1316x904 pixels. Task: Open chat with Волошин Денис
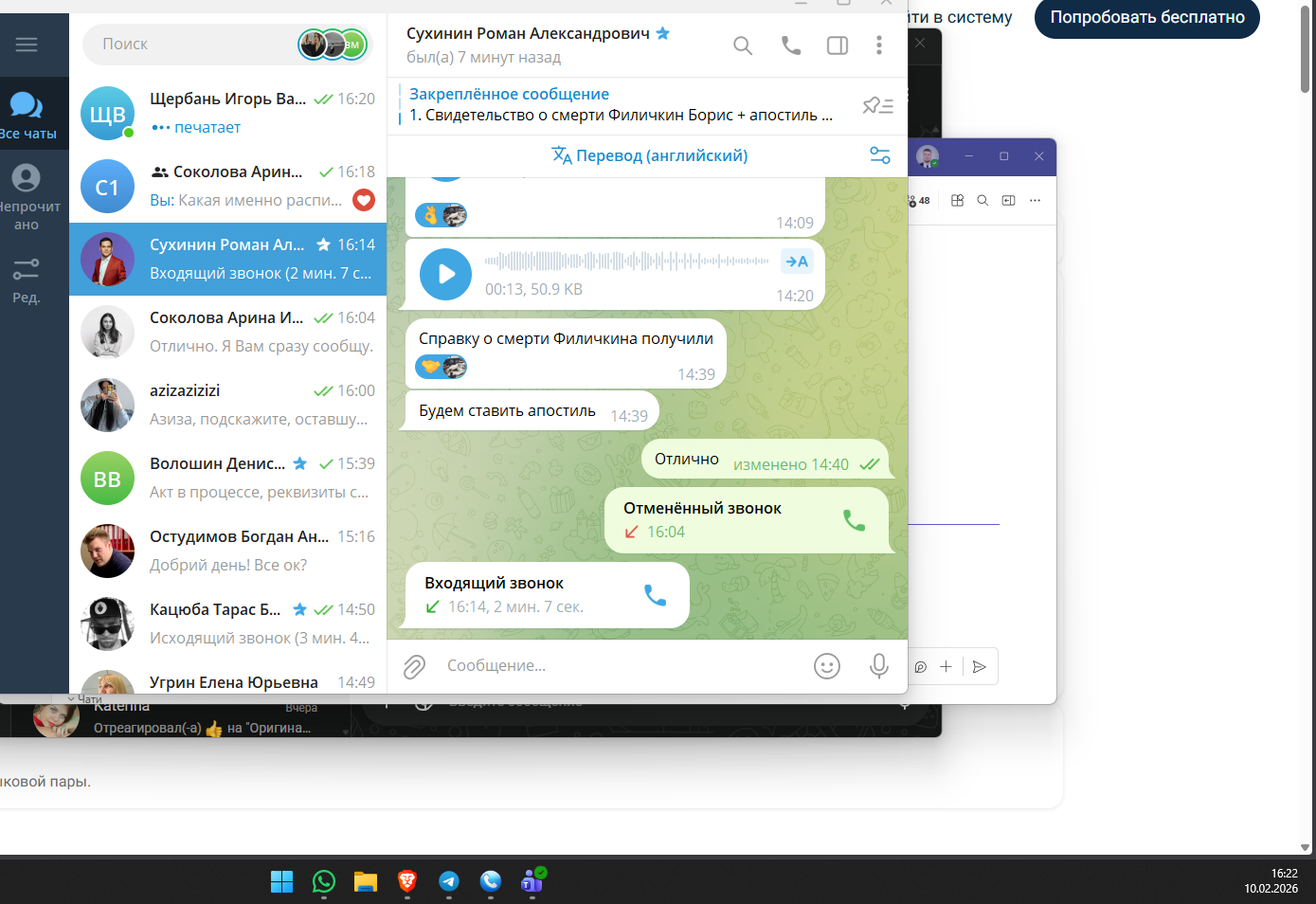[227, 478]
